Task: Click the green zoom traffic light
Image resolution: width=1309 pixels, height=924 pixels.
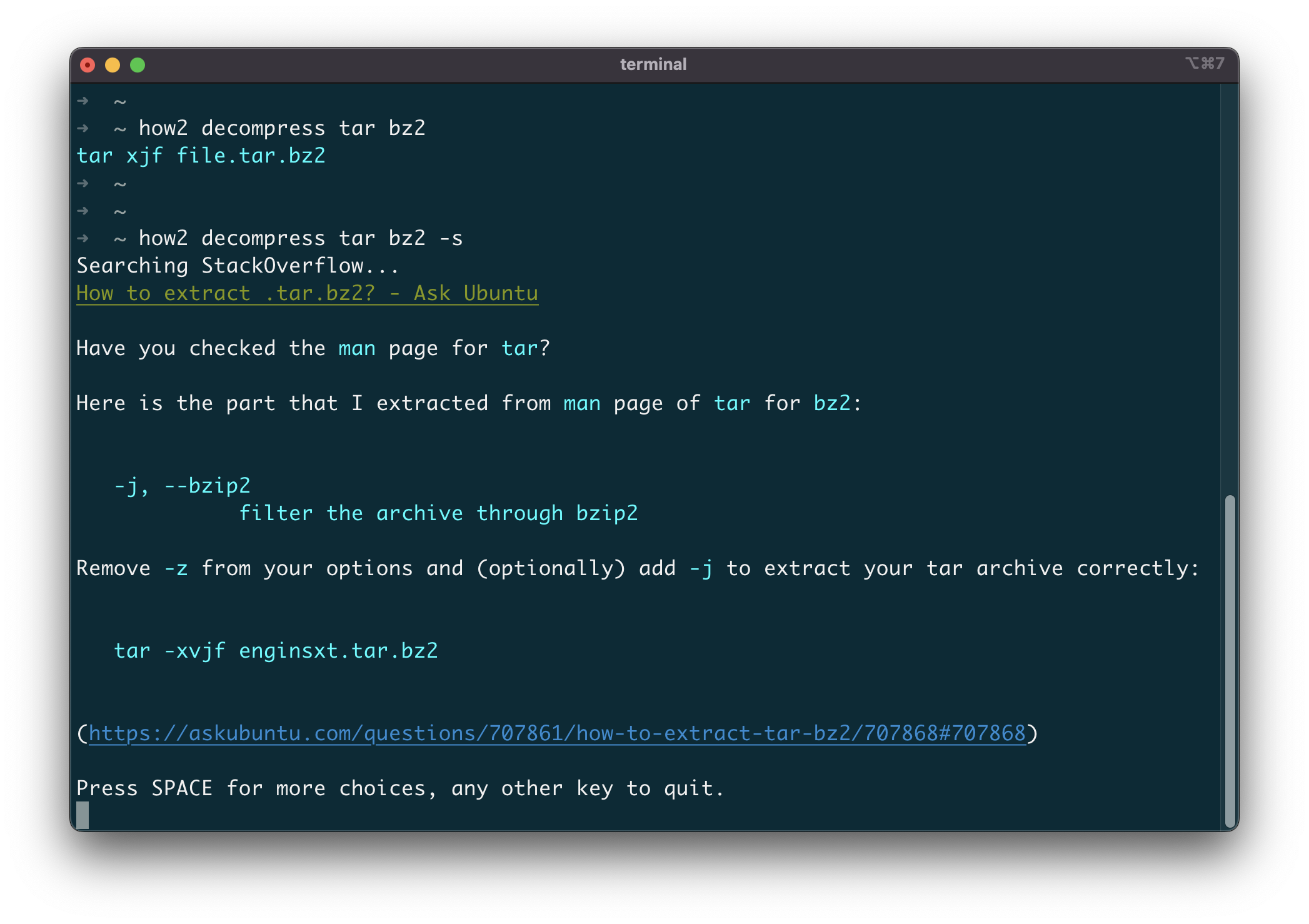Action: click(x=138, y=64)
